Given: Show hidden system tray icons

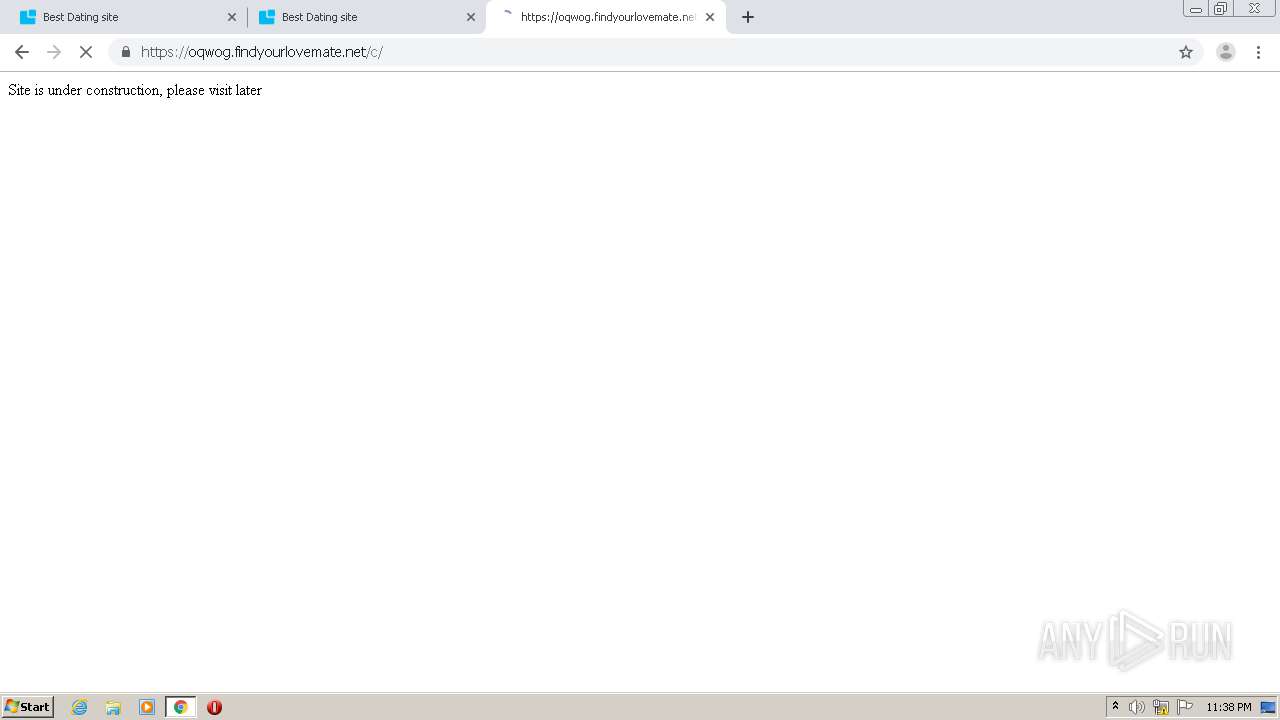Looking at the screenshot, I should (x=1115, y=707).
